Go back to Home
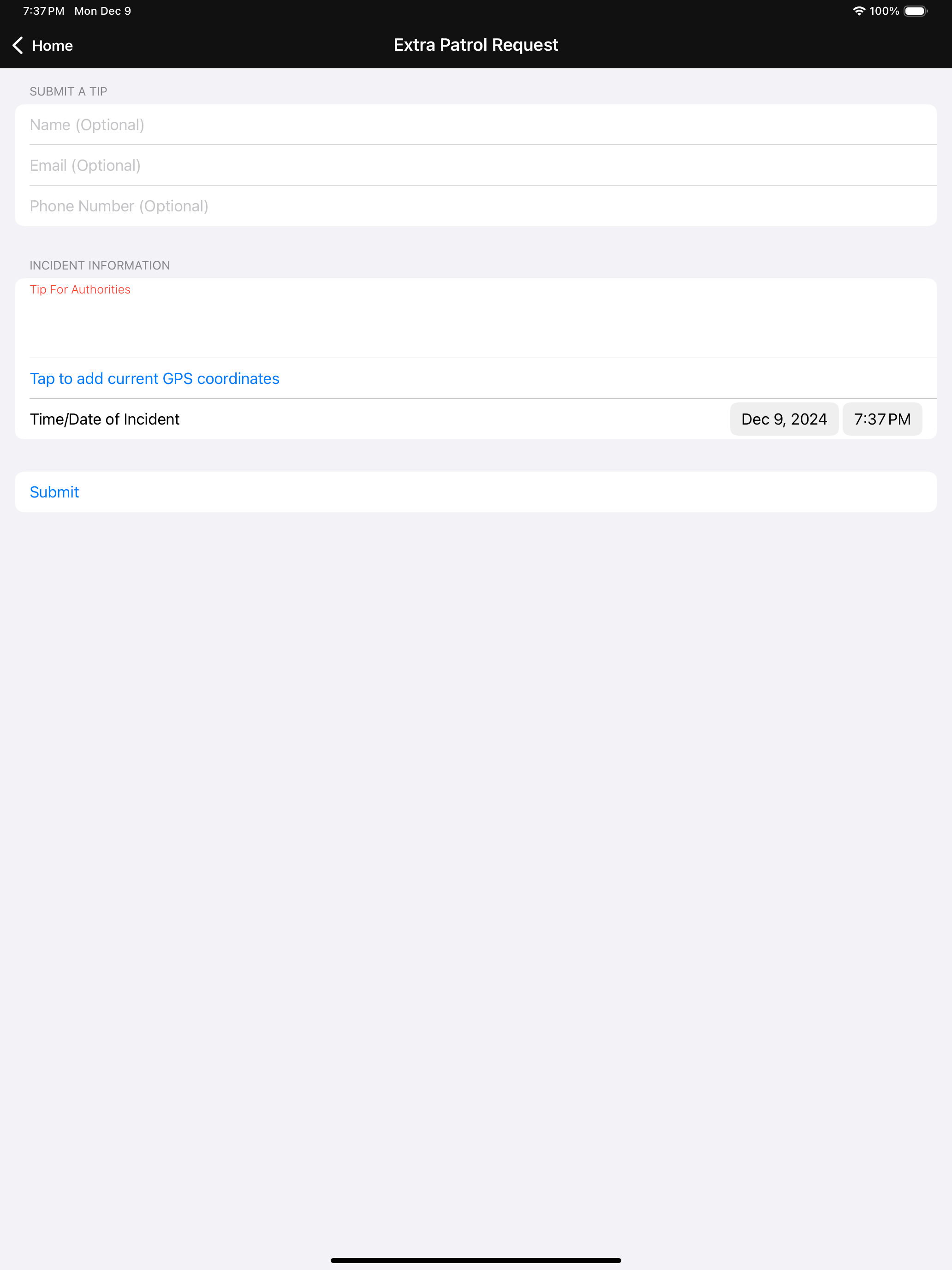 point(42,45)
